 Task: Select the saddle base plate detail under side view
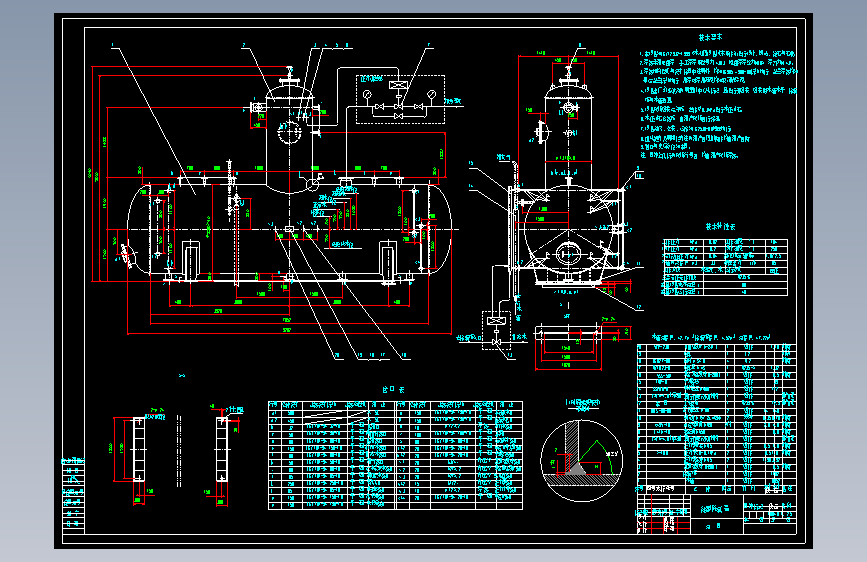(568, 332)
